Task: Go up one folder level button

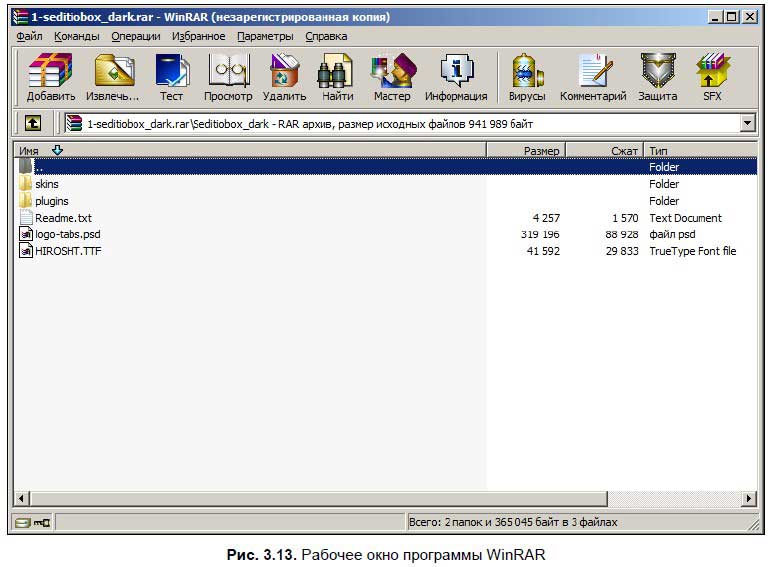Action: click(32, 123)
